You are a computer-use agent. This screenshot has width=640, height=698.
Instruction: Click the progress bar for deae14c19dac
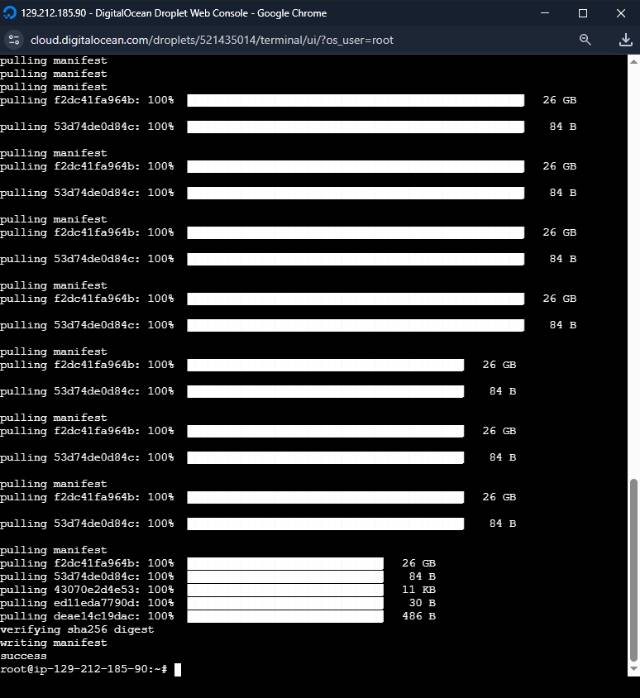(x=285, y=616)
